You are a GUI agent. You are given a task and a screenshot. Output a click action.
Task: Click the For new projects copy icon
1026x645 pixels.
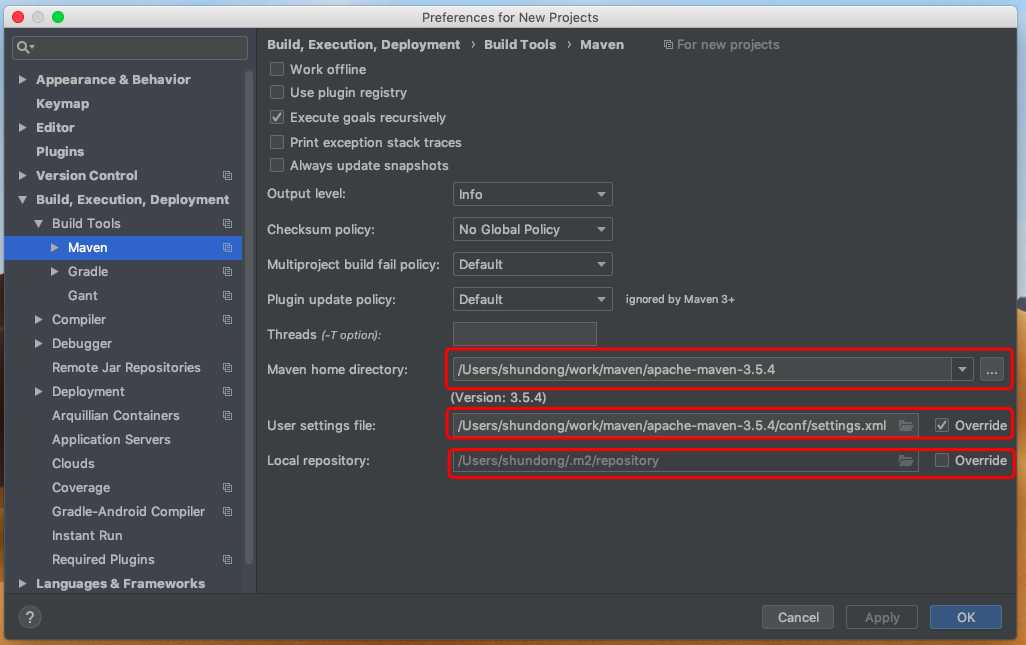(668, 44)
